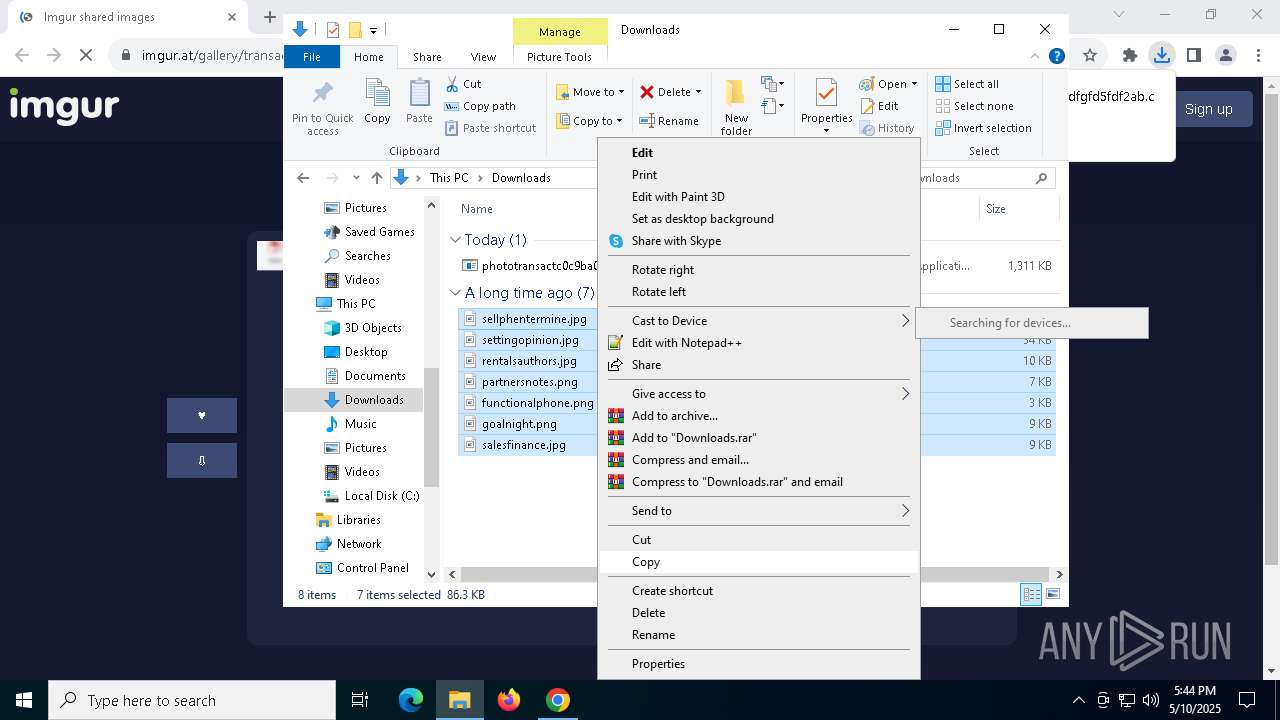This screenshot has height=720, width=1280.
Task: Choose Copy in context menu
Action: [x=758, y=562]
